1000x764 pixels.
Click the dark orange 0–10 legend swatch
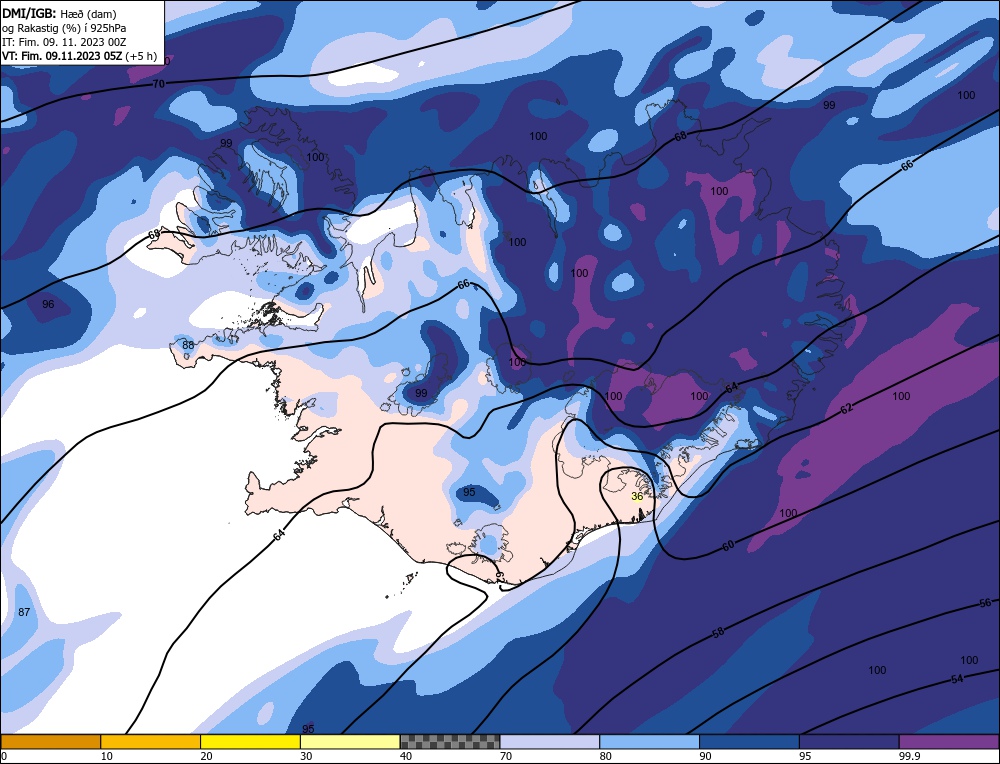51,741
